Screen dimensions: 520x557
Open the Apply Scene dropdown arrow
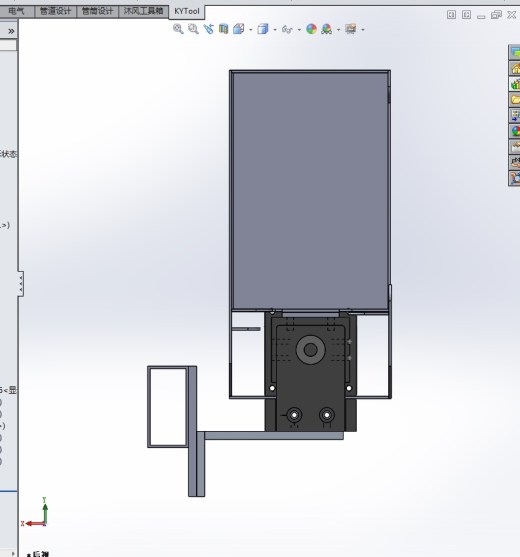[338, 30]
